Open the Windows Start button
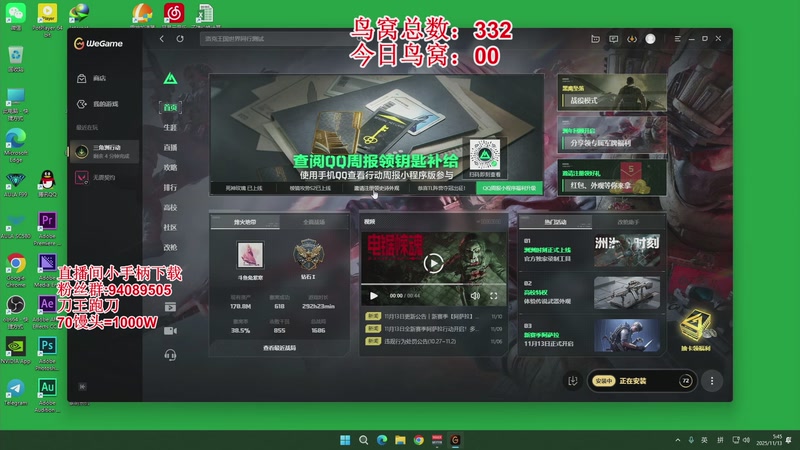The height and width of the screenshot is (450, 800). click(345, 440)
